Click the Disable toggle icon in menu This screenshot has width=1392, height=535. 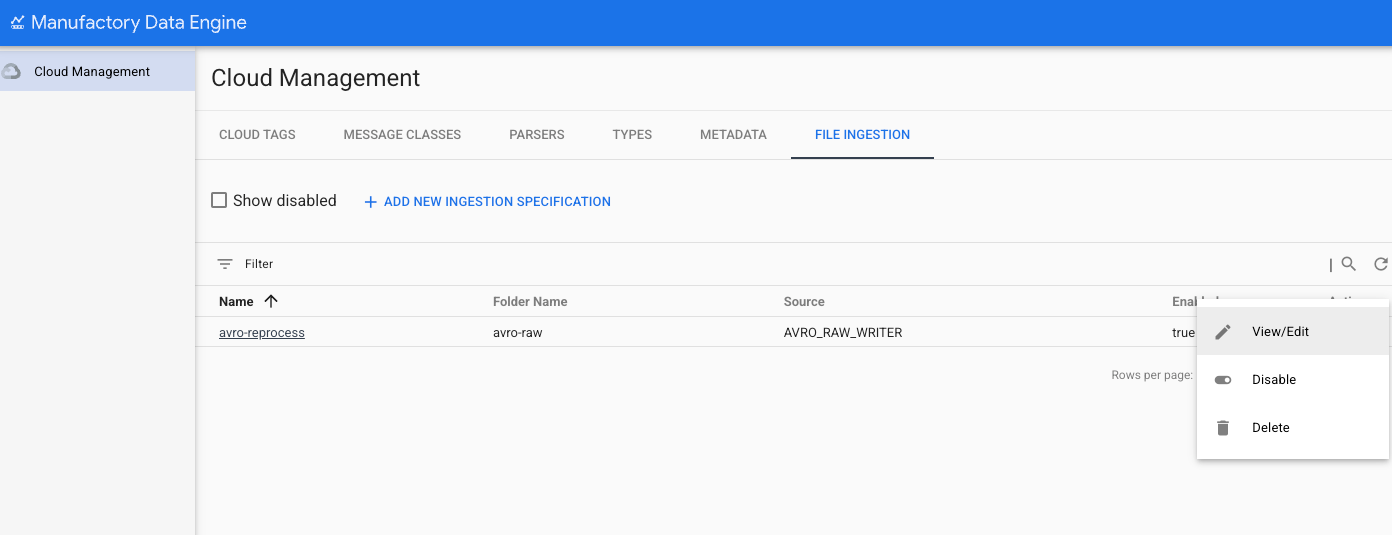1223,380
